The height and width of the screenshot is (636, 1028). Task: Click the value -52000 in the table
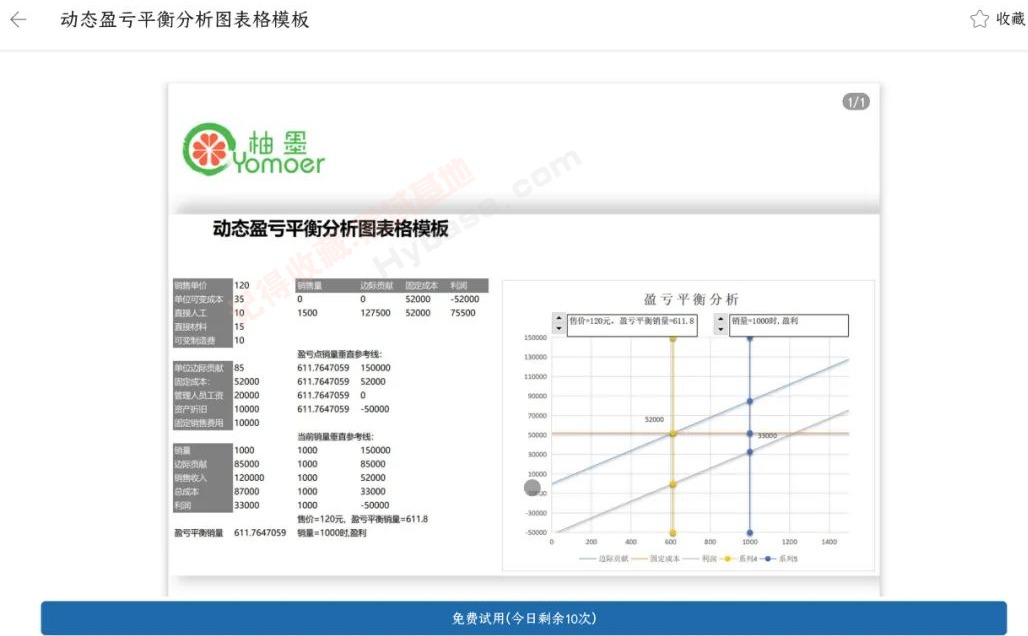[464, 299]
